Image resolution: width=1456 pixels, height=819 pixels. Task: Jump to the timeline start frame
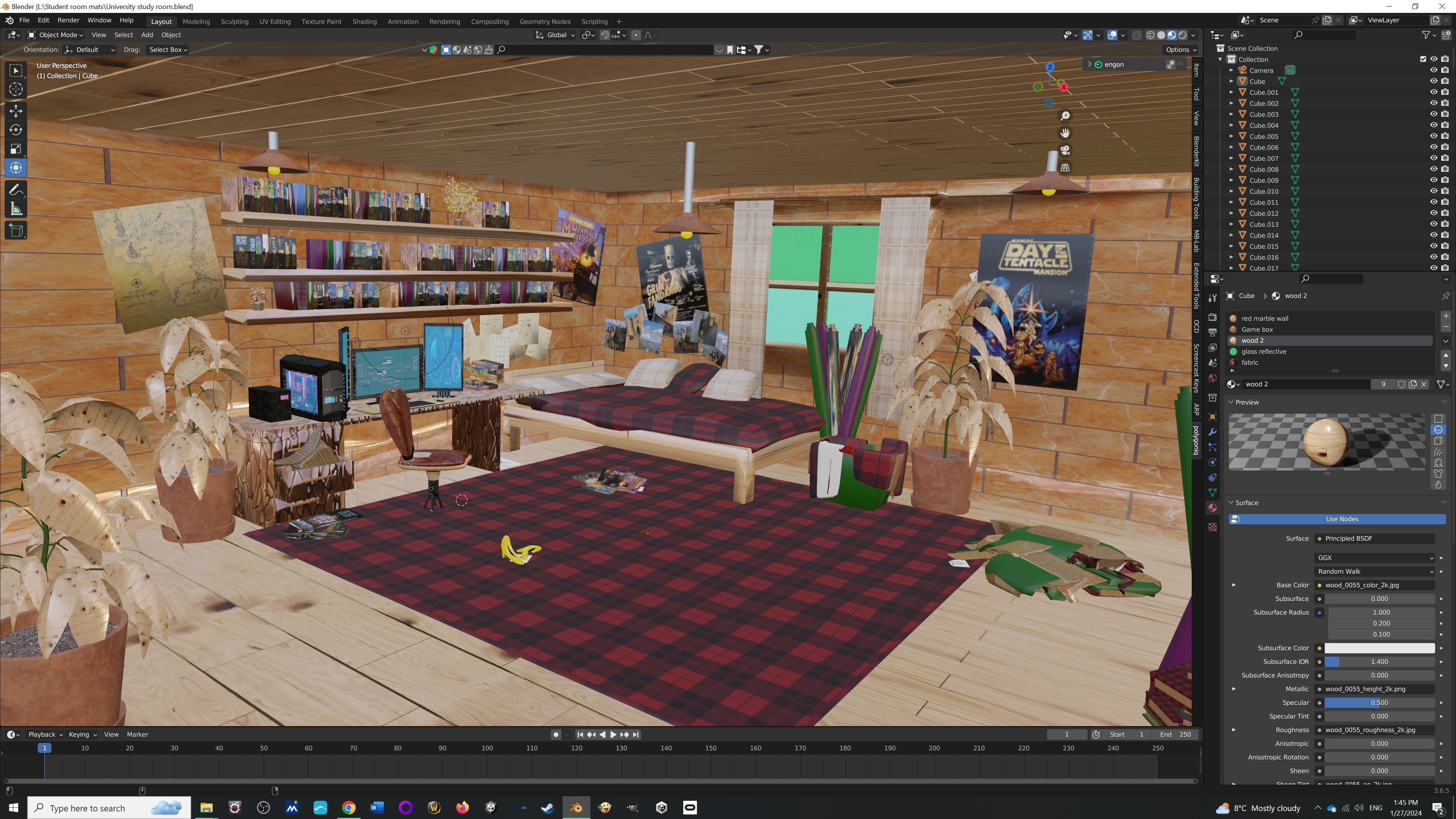click(x=580, y=735)
